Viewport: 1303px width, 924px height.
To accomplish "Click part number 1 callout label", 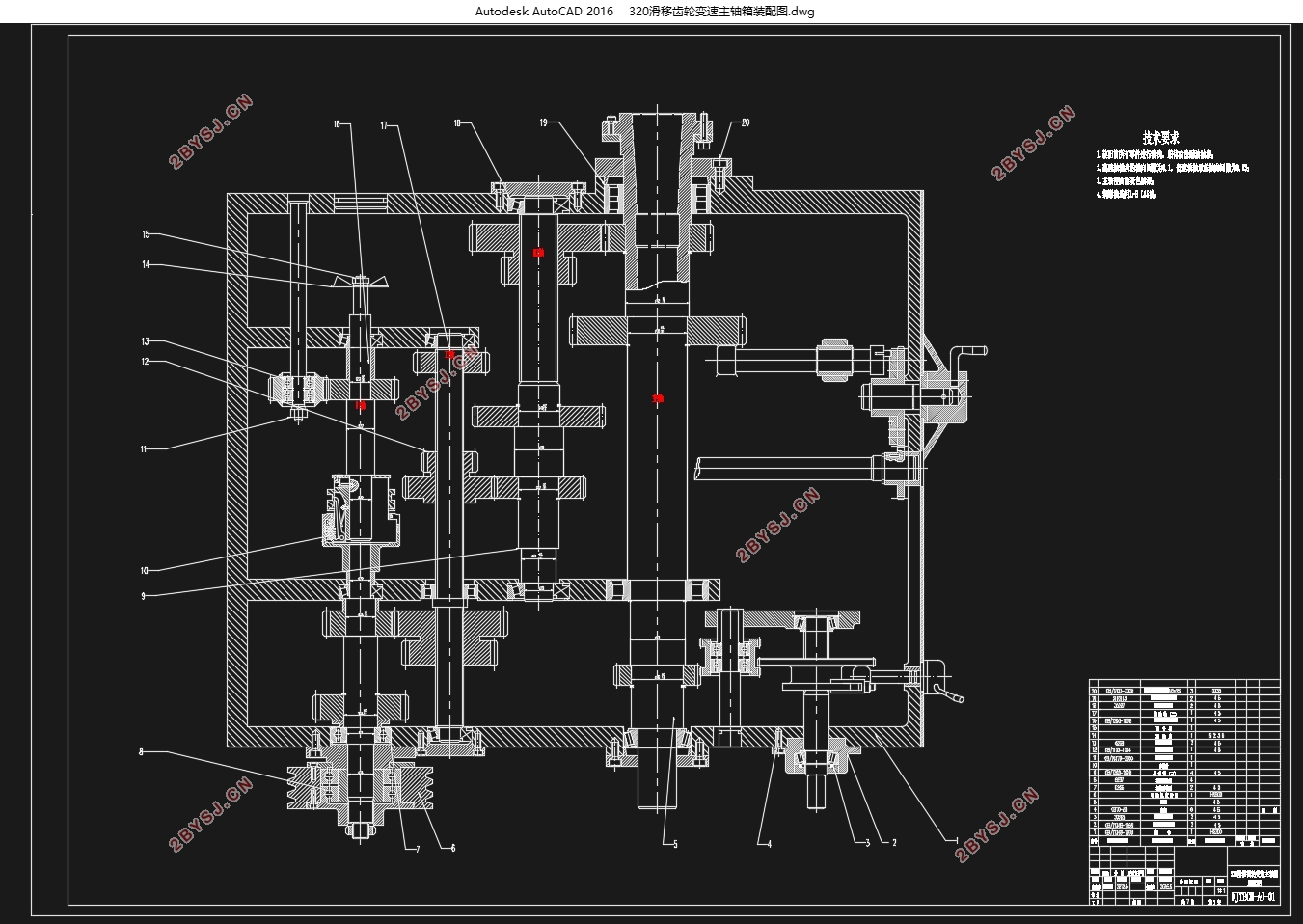I will point(955,841).
